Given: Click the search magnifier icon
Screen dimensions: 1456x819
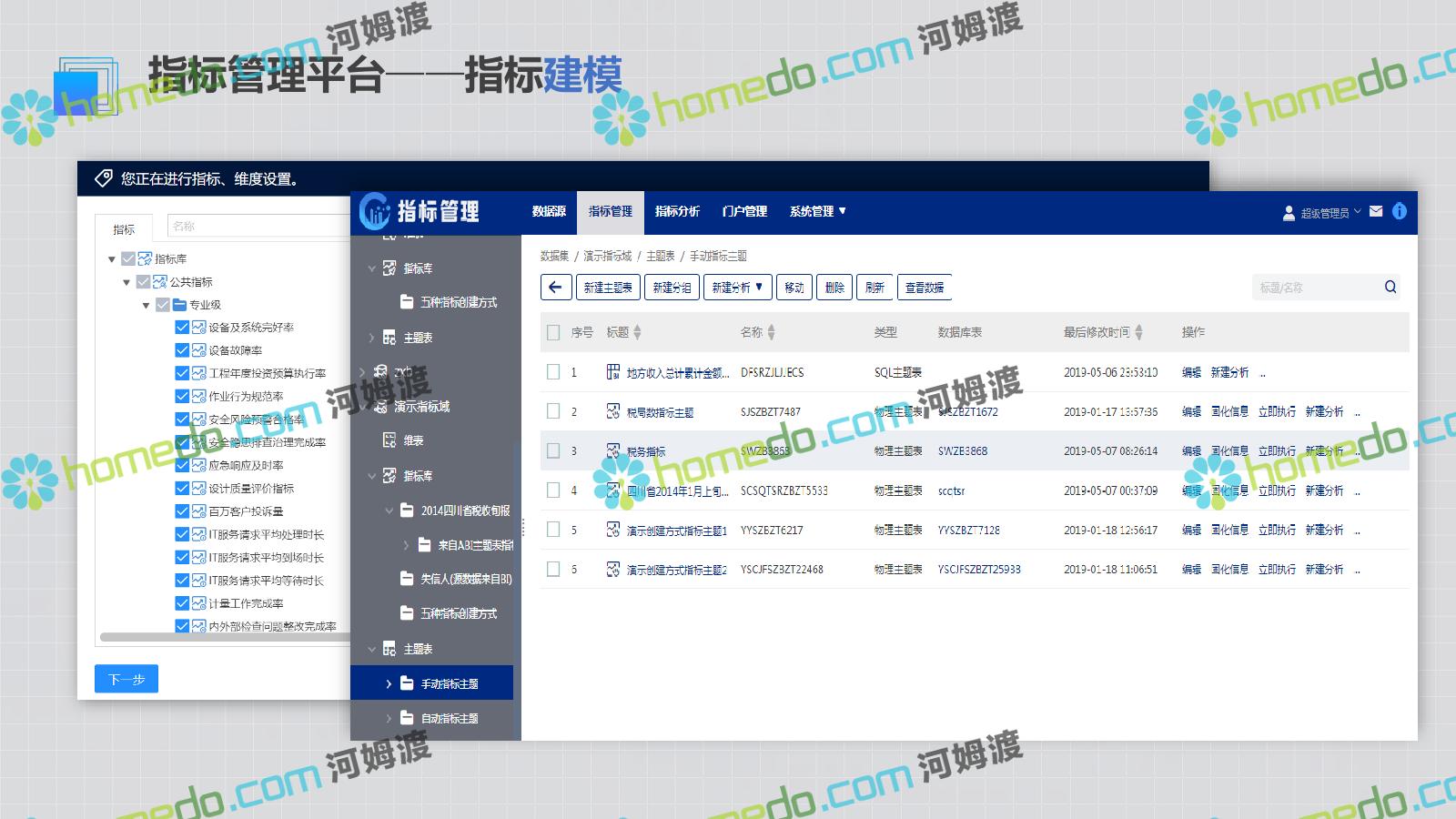Looking at the screenshot, I should (1390, 287).
